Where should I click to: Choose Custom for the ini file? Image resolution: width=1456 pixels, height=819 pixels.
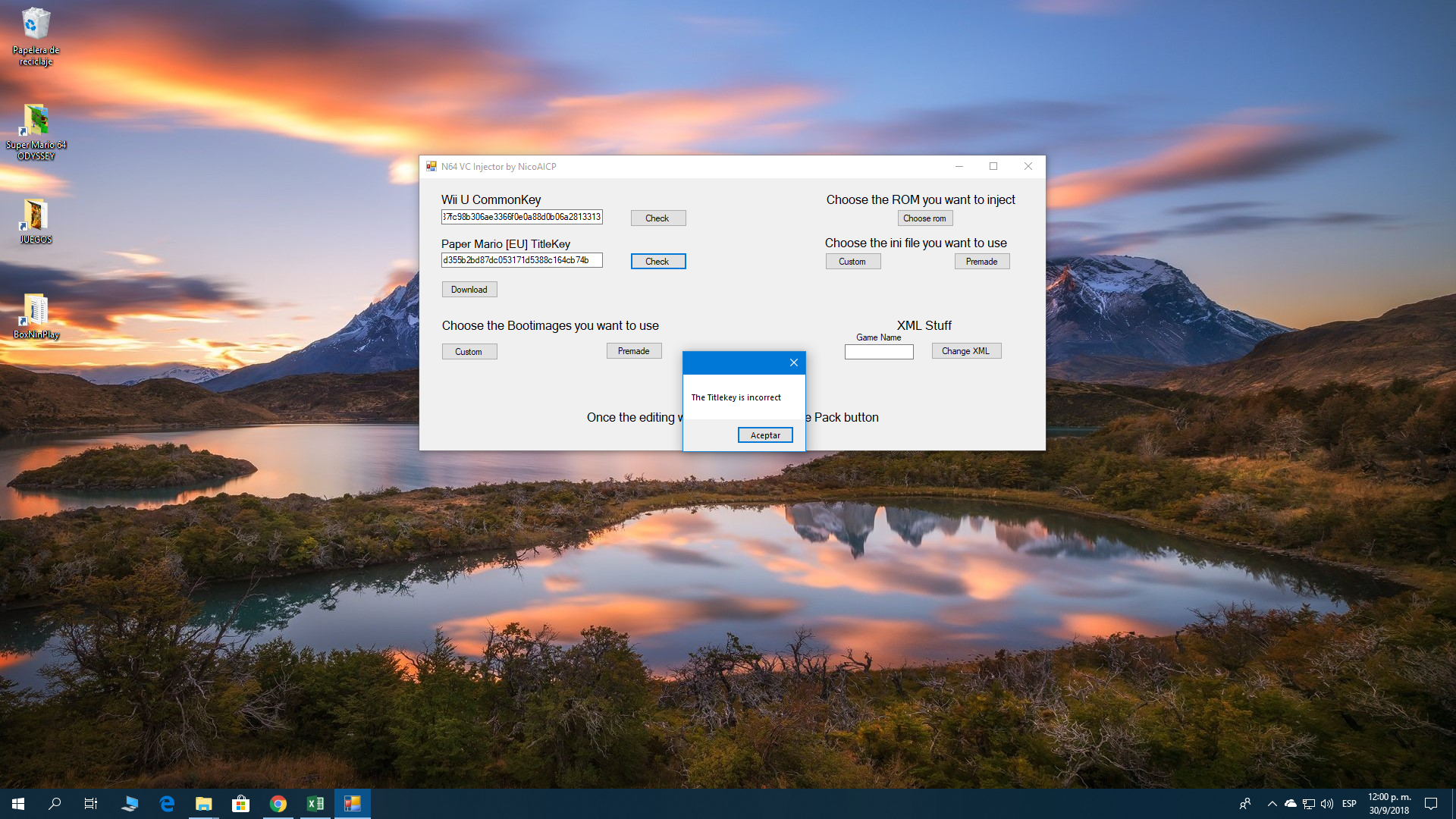click(853, 262)
